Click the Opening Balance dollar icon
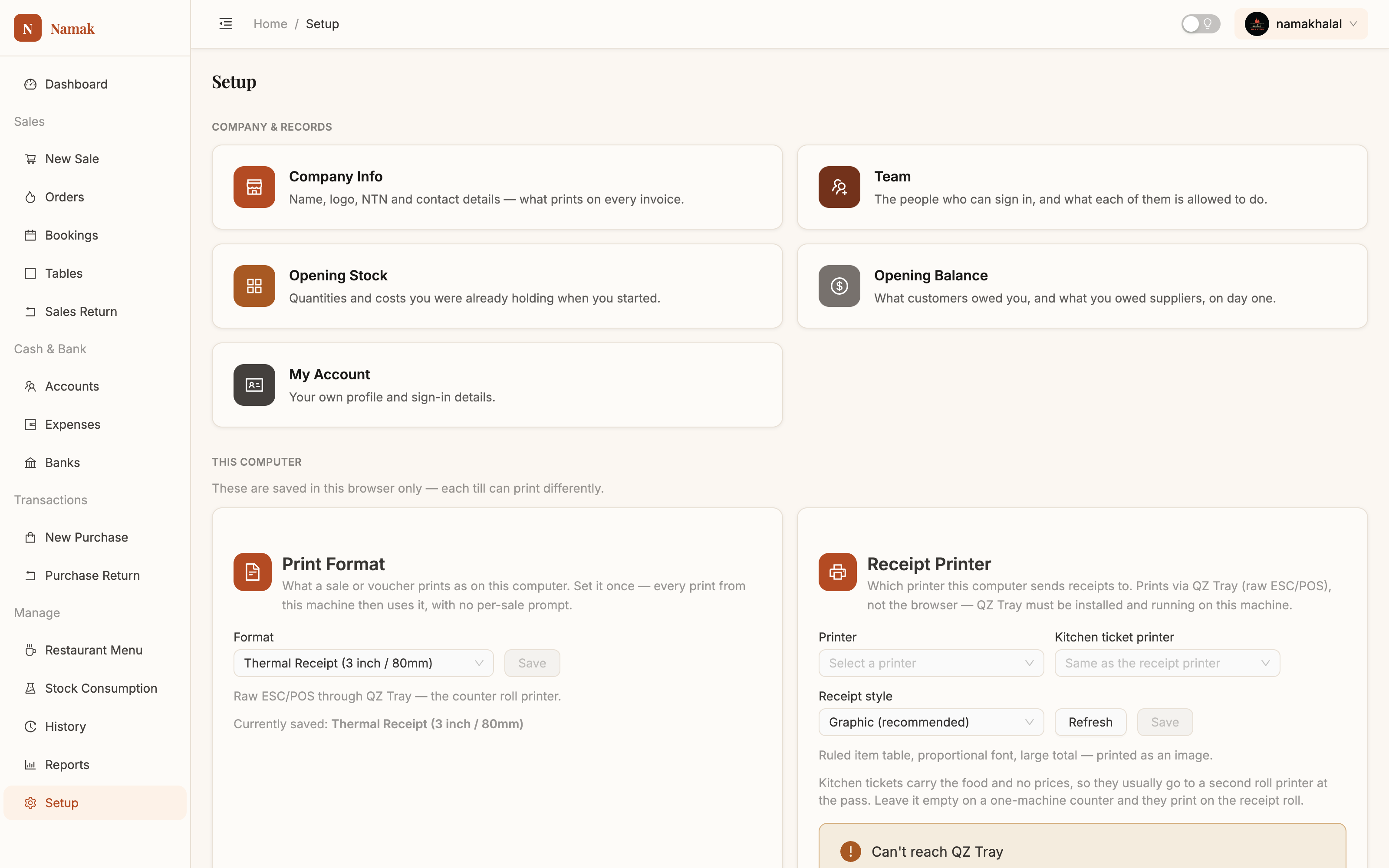Viewport: 1389px width, 868px height. coord(839,286)
